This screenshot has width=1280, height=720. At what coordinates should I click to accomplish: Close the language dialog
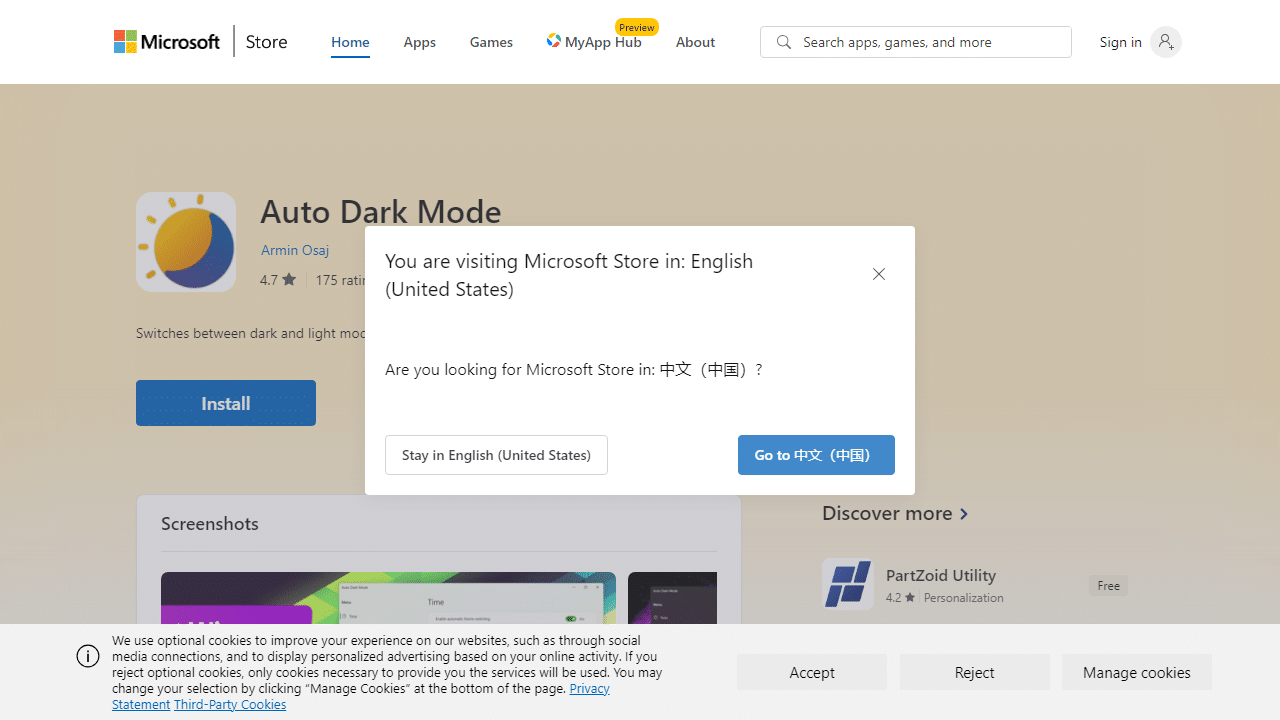coord(879,274)
